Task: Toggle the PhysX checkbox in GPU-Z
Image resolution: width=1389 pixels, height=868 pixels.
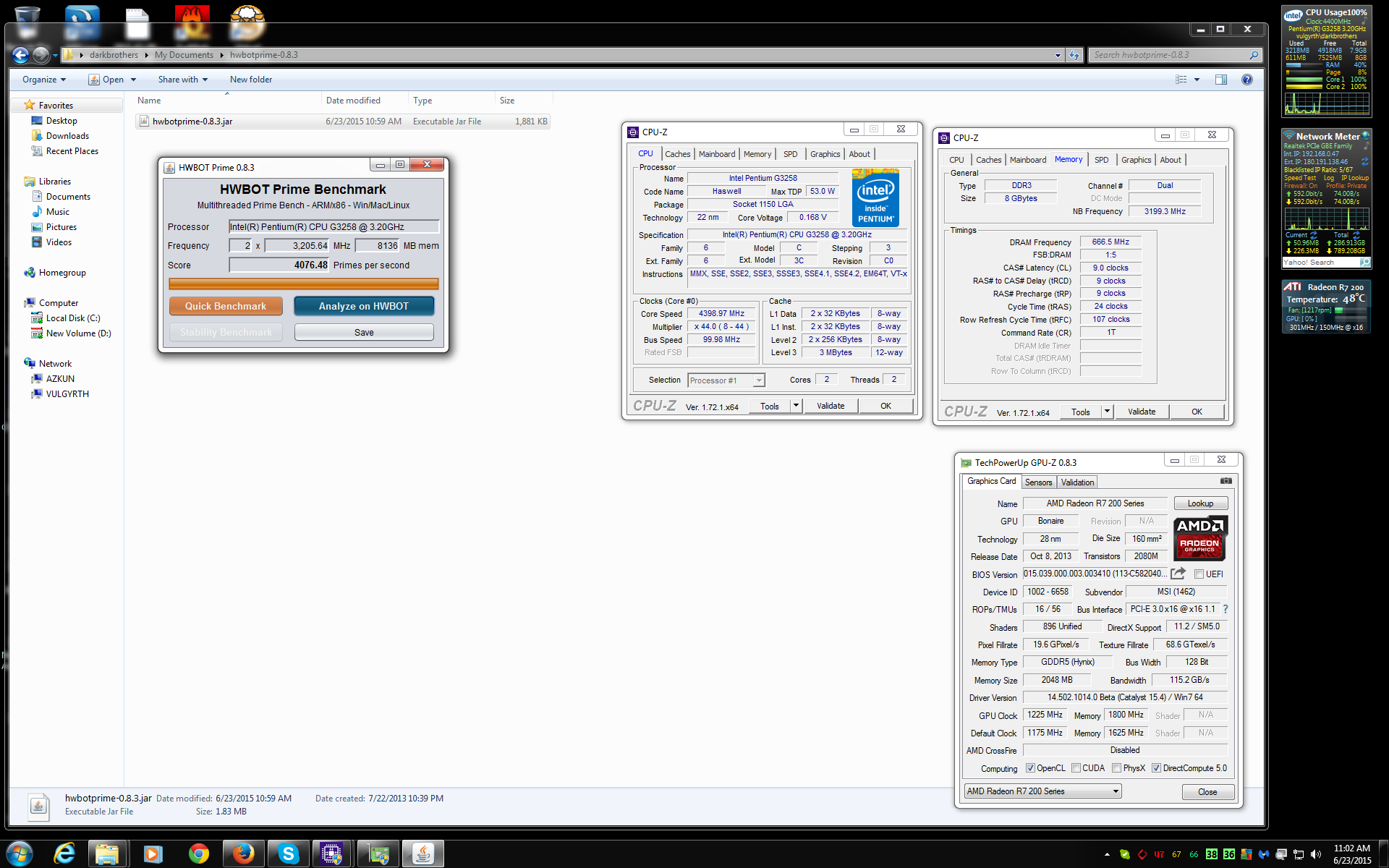Action: coord(1116,768)
